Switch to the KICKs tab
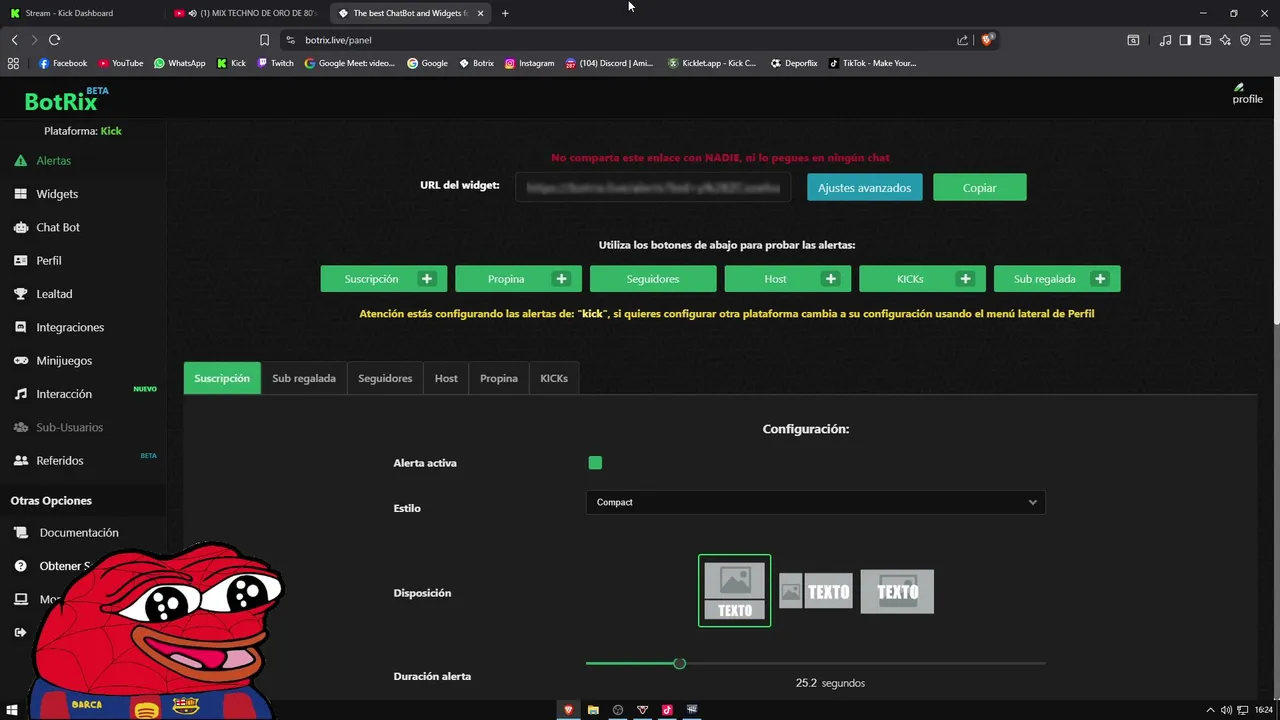 [554, 378]
